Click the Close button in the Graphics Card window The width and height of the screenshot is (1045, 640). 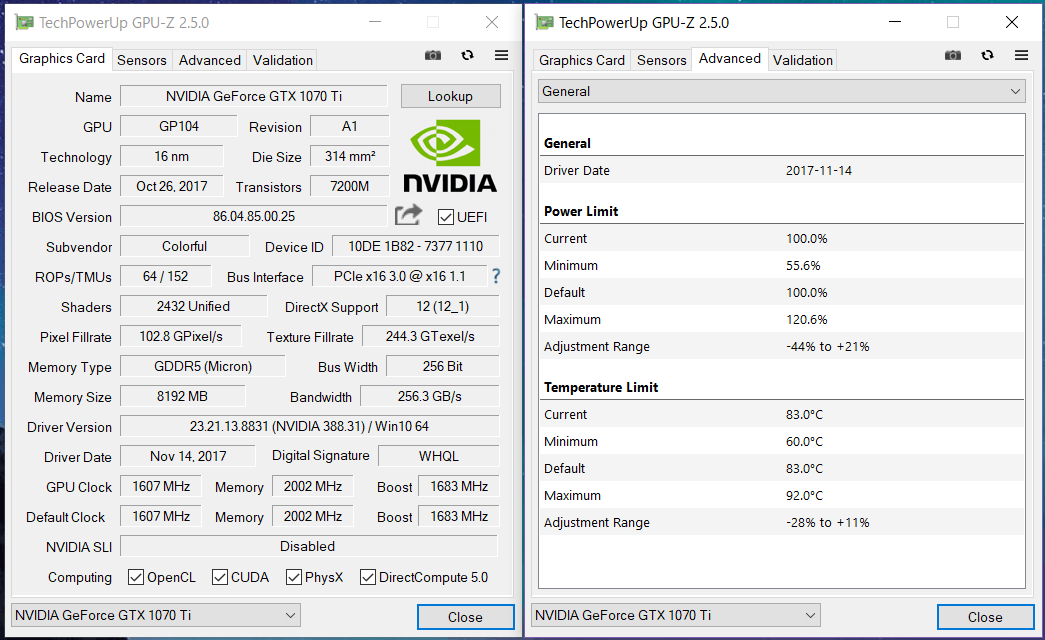click(465, 617)
